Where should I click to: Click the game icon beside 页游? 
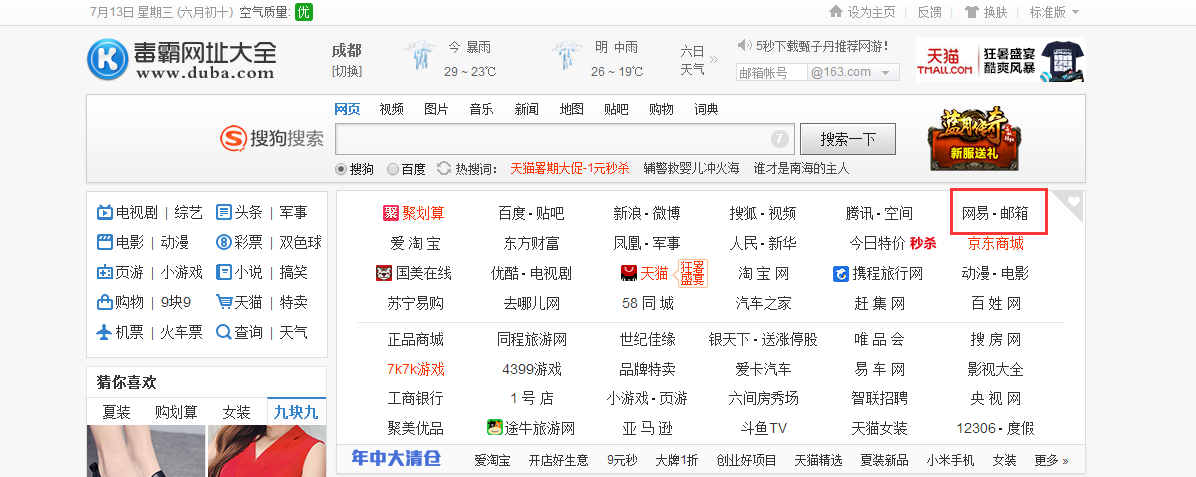104,272
